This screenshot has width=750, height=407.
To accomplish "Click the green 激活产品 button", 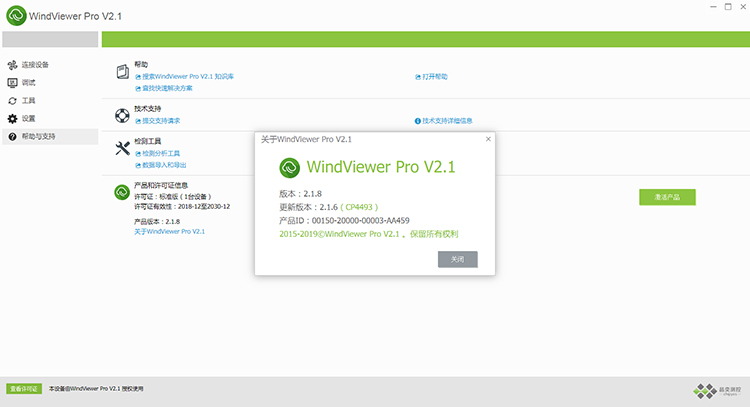I will click(x=667, y=197).
